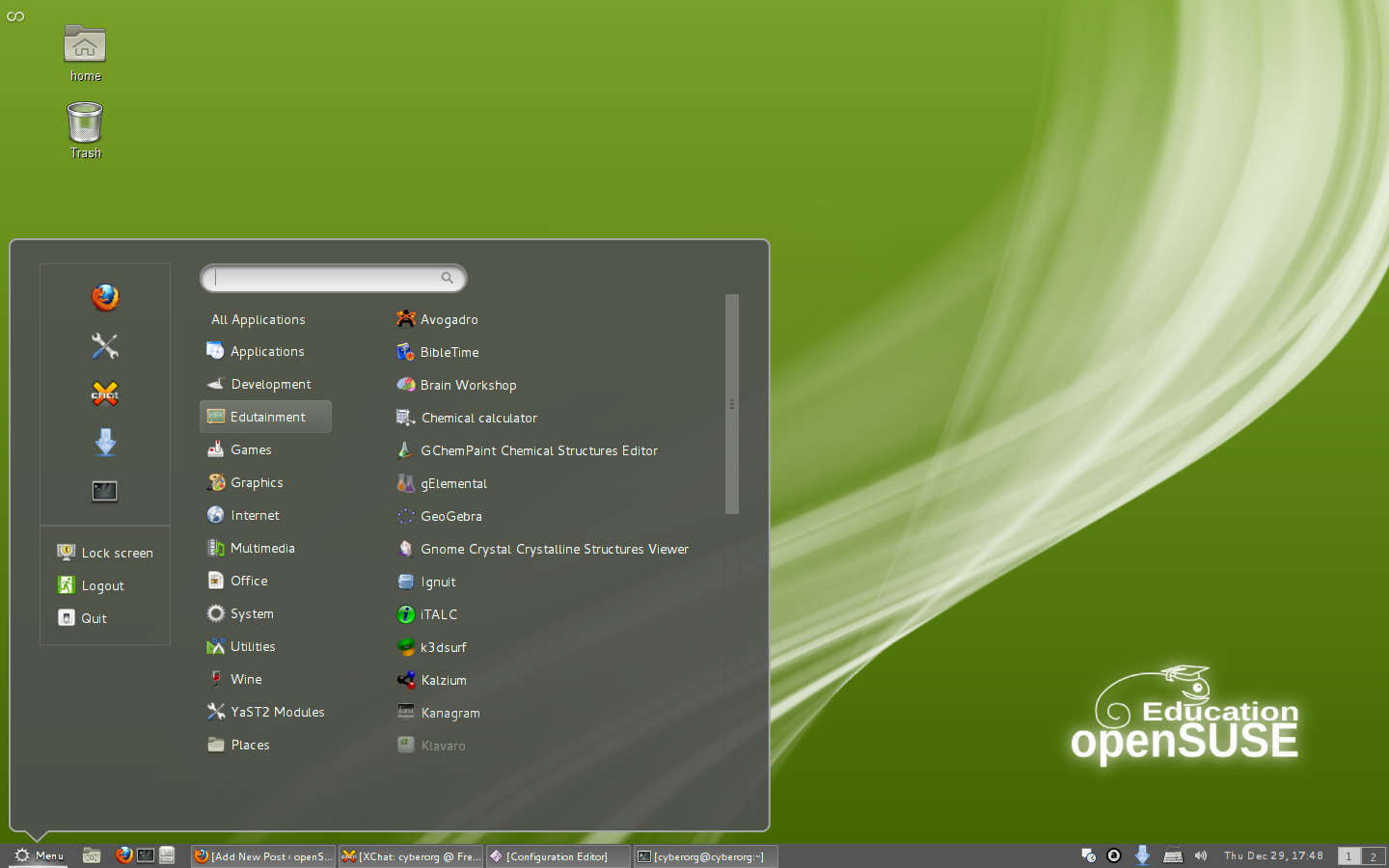Show the Games category
1389x868 pixels.
pyautogui.click(x=238, y=450)
